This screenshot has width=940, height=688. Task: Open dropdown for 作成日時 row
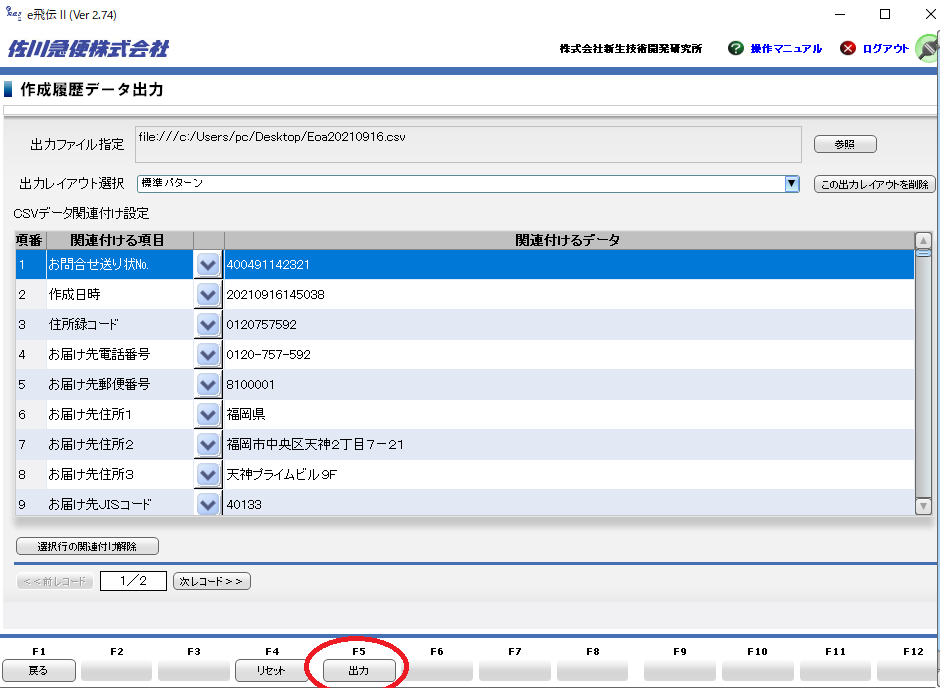click(208, 295)
